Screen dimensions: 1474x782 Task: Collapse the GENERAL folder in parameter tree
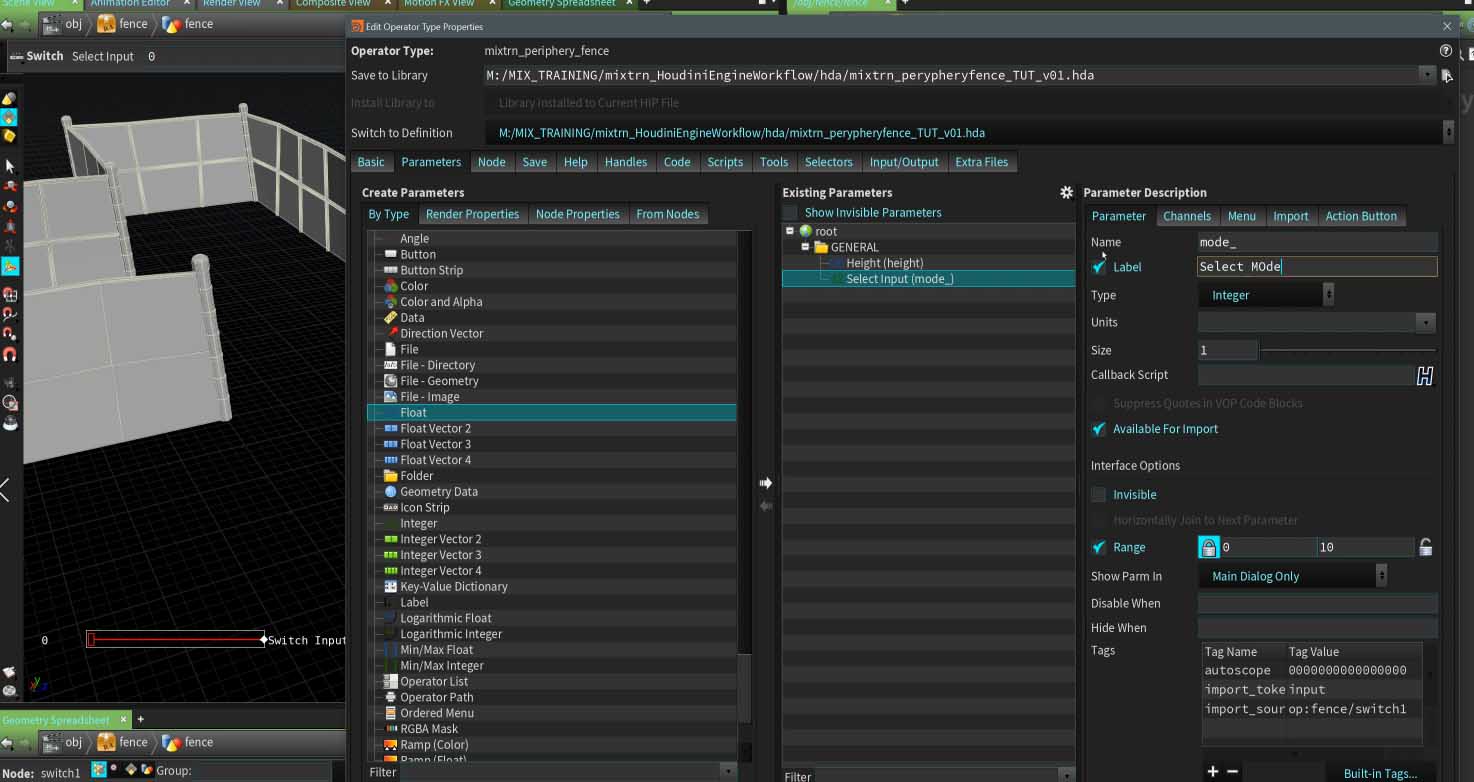coord(805,247)
